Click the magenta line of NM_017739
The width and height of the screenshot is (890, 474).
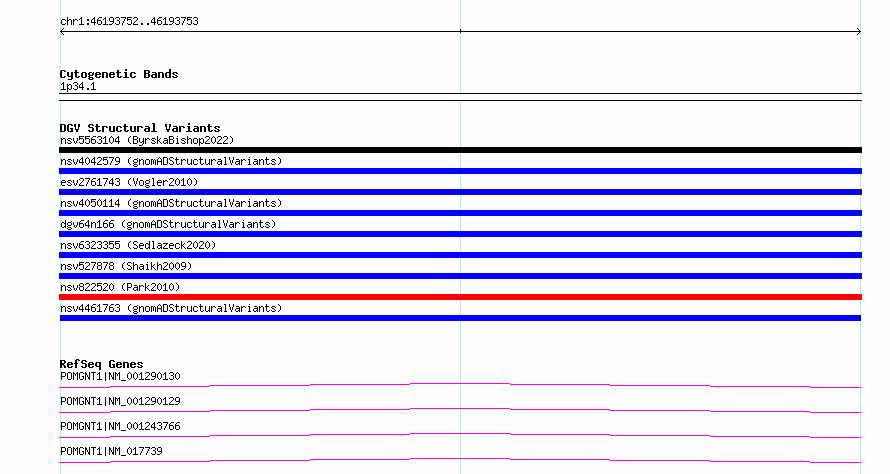(460, 460)
